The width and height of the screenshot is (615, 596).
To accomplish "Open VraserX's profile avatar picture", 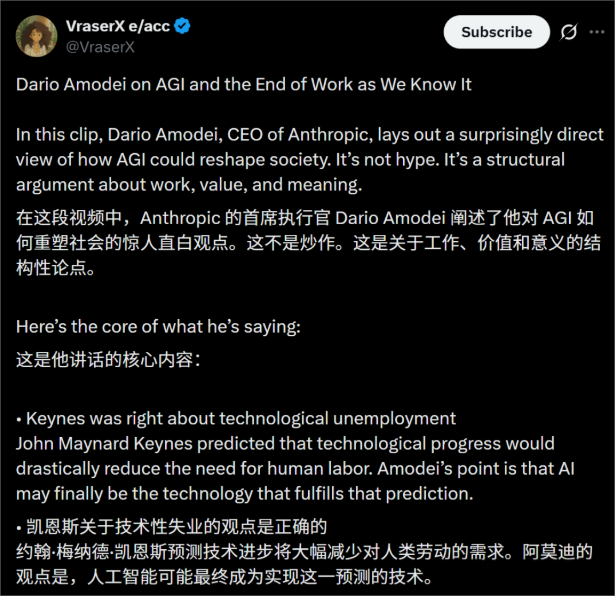I will 36,36.
